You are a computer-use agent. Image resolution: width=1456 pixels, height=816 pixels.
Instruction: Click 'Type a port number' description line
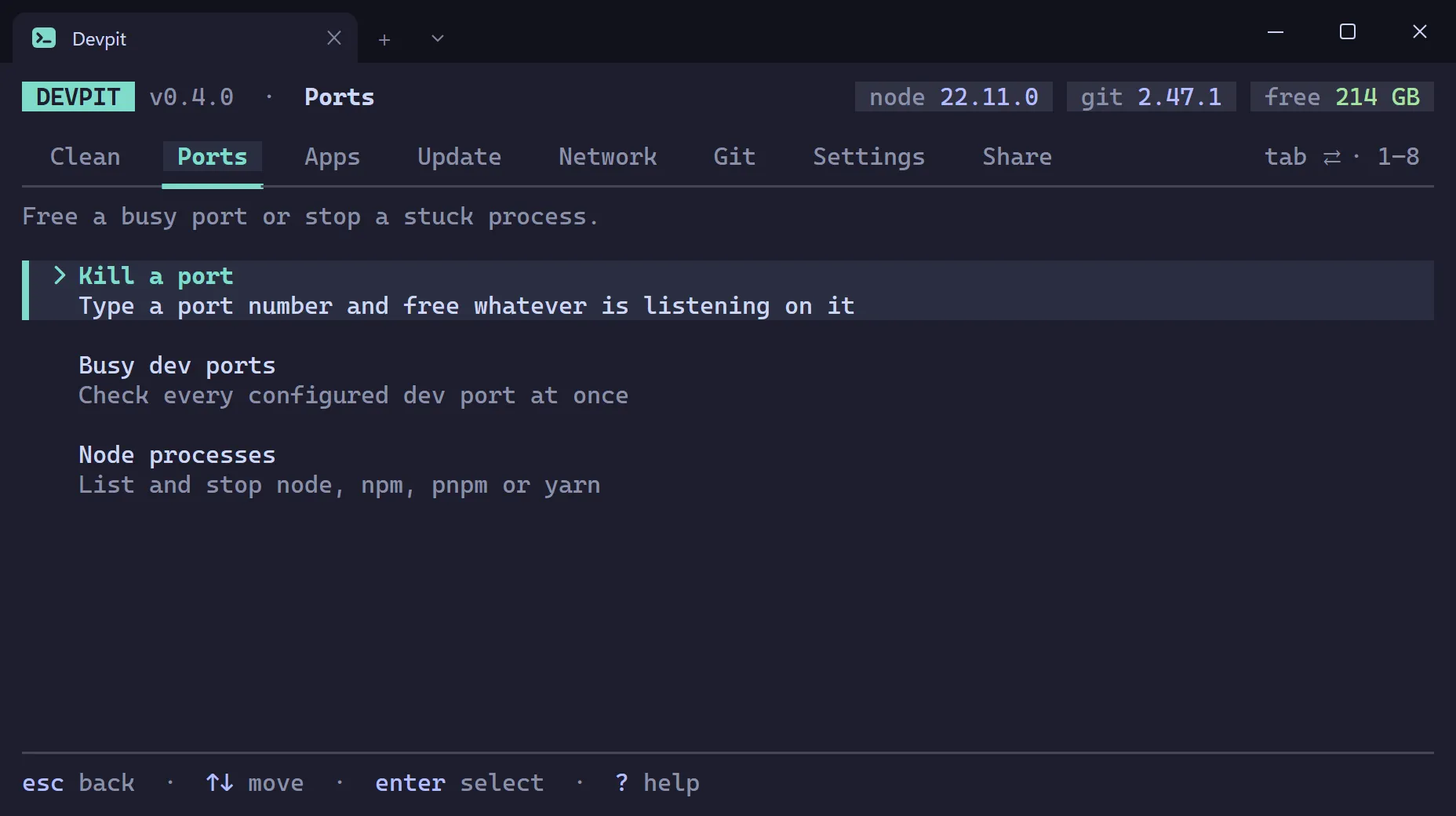[x=467, y=306]
